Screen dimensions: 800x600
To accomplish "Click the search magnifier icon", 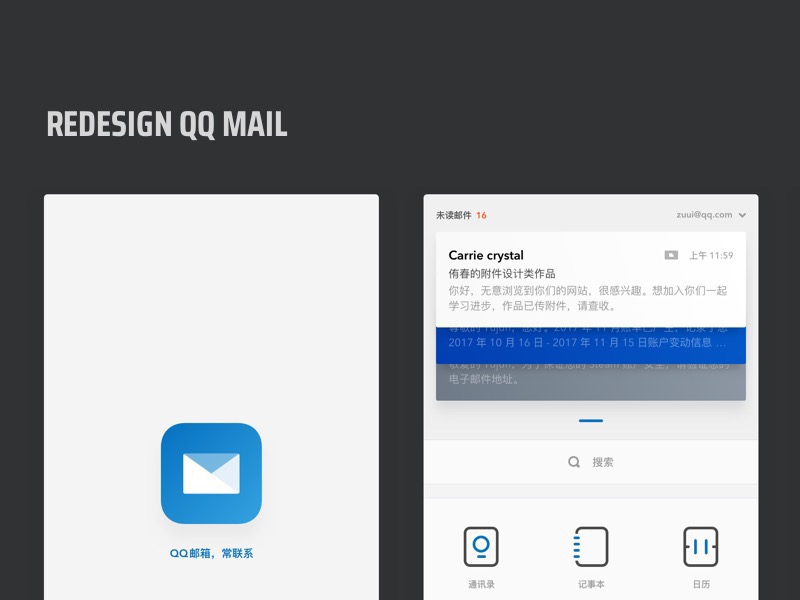I will click(x=573, y=462).
